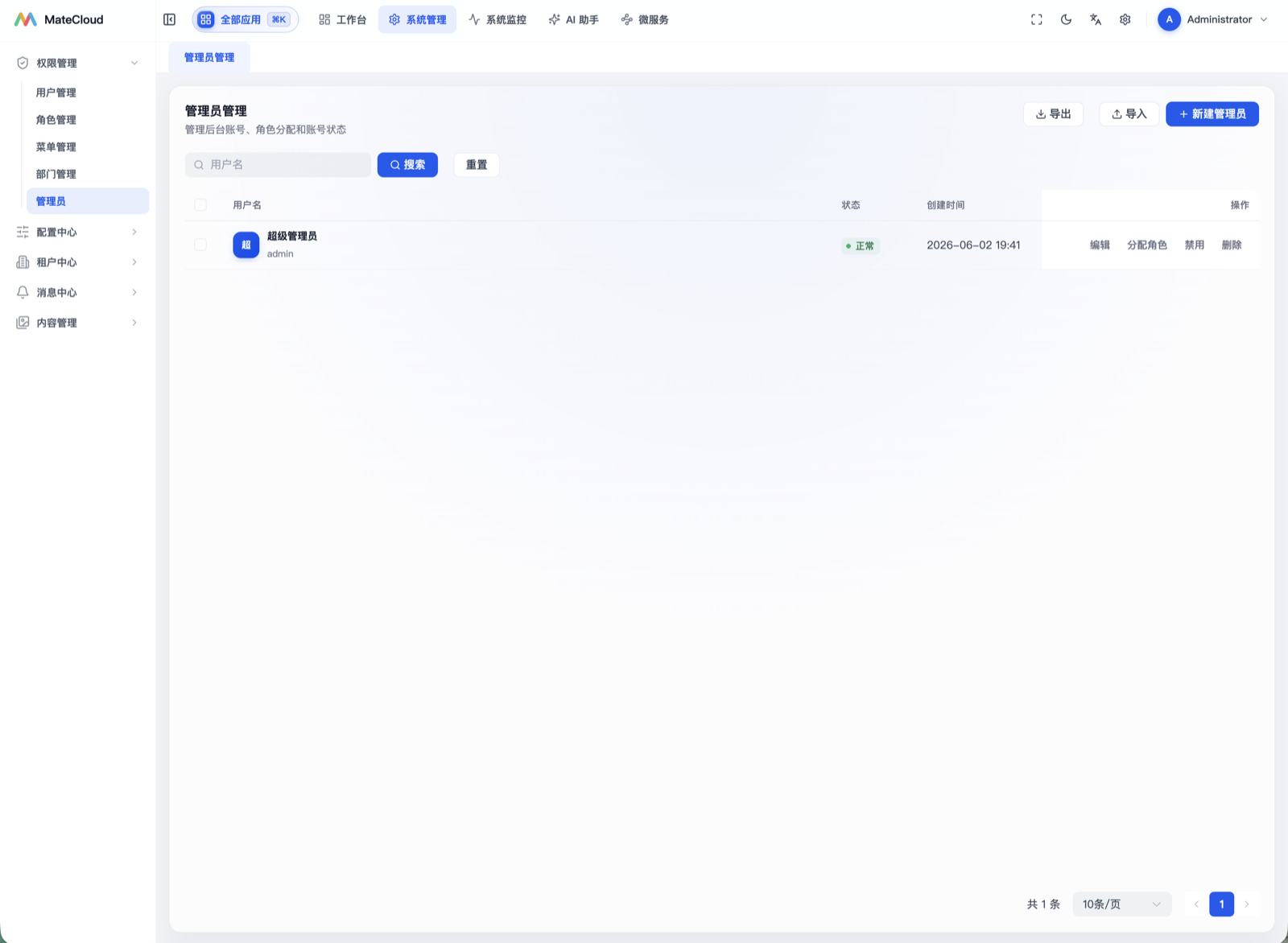Screen dimensions: 1288x943
Task: Click the 导出 export button
Action: coord(1053,114)
